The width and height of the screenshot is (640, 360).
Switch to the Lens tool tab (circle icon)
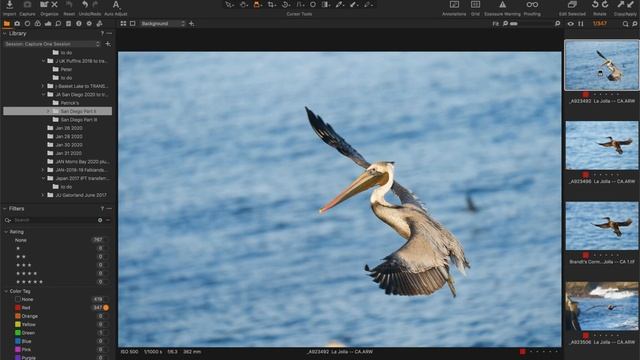click(27, 24)
